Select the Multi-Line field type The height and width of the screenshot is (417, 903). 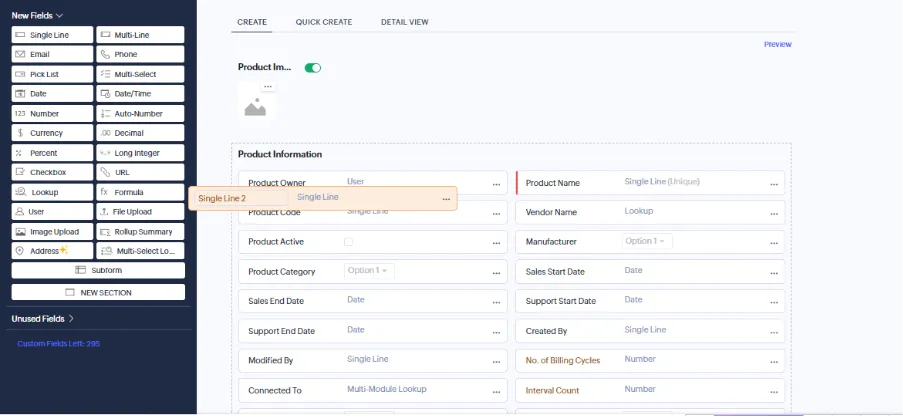[140, 35]
